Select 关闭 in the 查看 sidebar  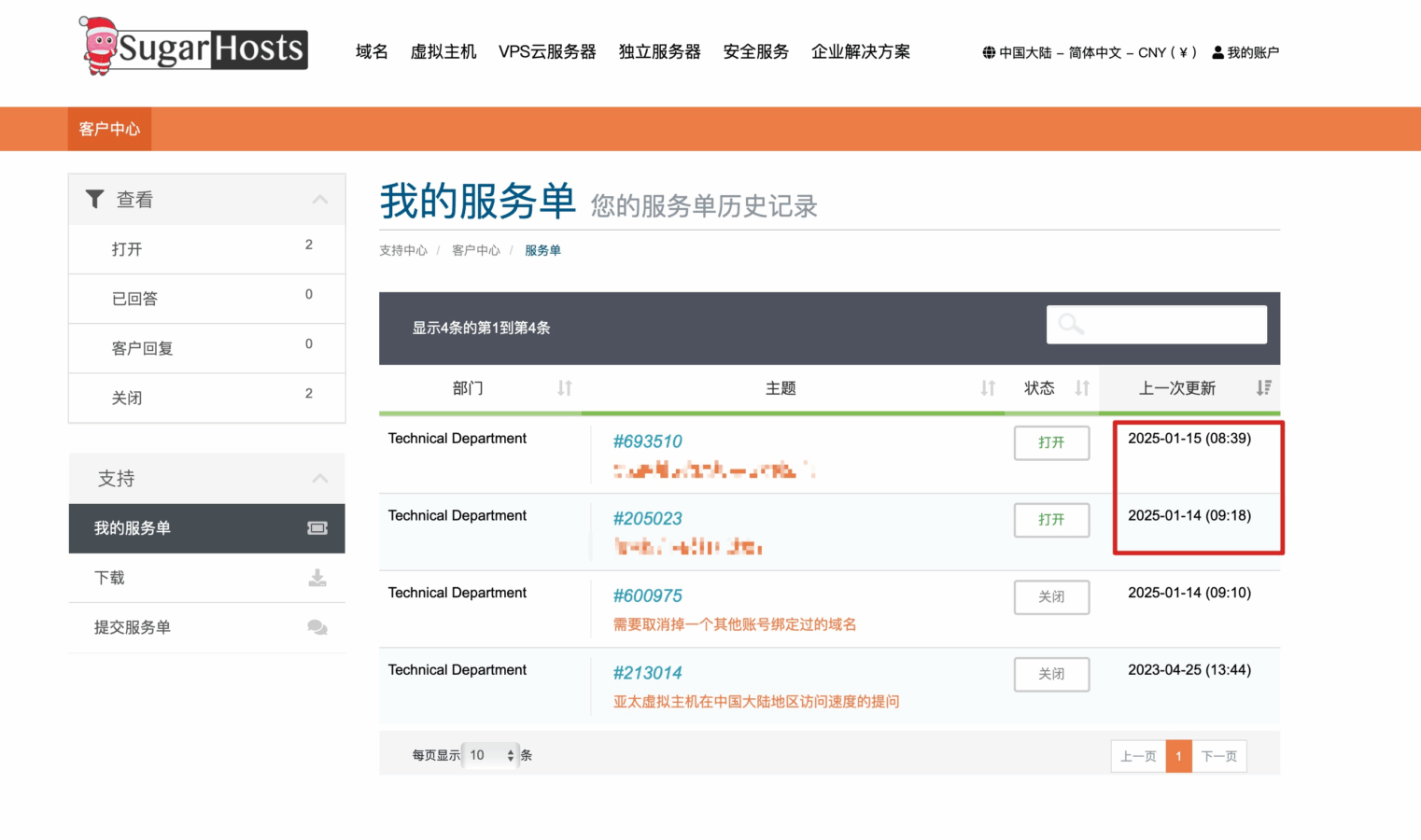pos(127,398)
